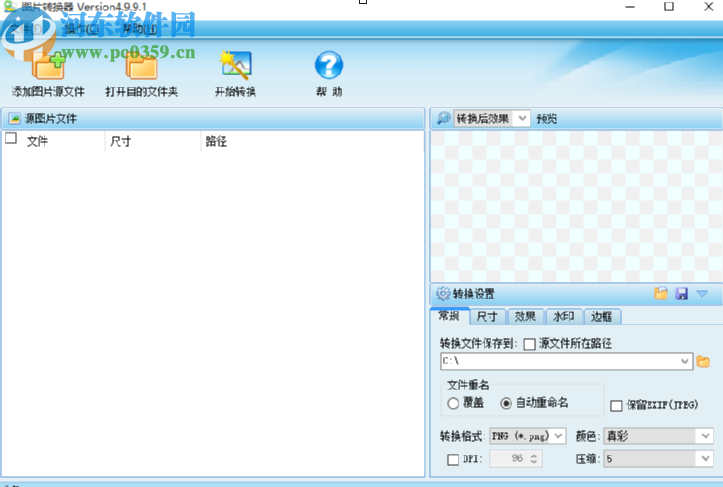Viewport: 723px width, 487px height.
Task: Open the 帮助(H) menu
Action: click(140, 29)
